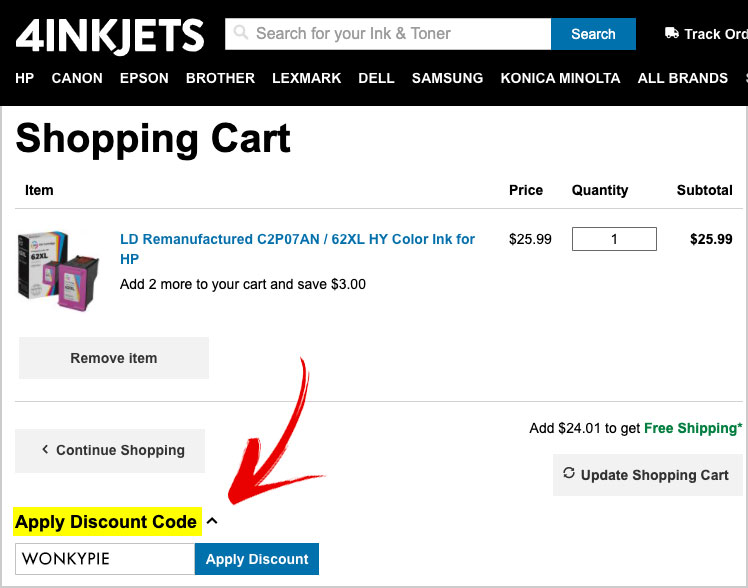Click the Apply Discount button
The height and width of the screenshot is (588, 748).
tap(257, 559)
